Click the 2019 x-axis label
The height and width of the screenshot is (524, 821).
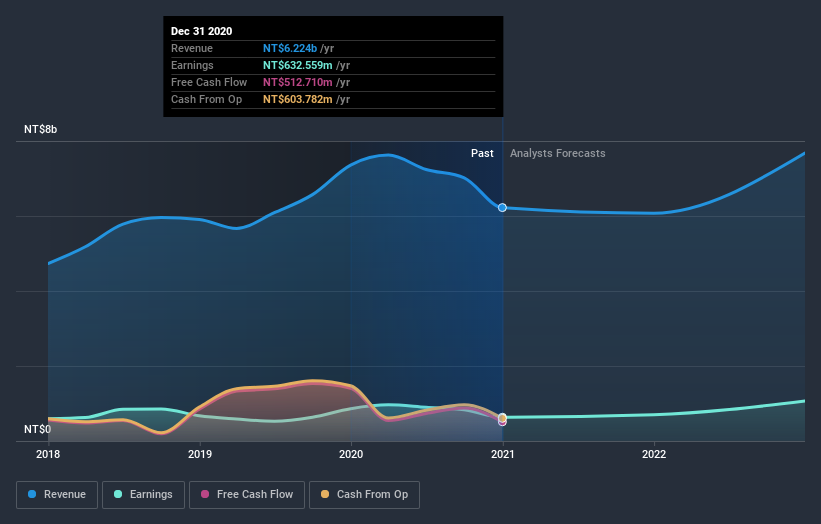click(200, 454)
